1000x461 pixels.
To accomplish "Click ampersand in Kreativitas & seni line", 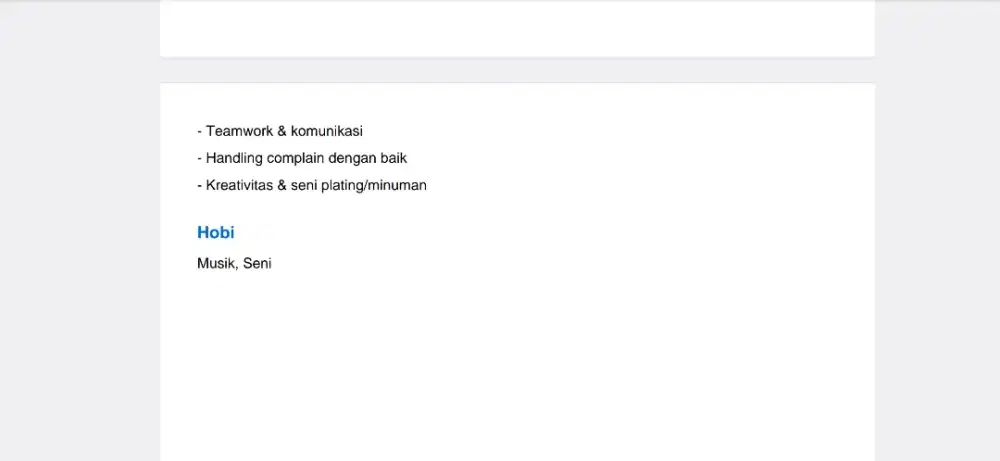I will click(x=282, y=186).
